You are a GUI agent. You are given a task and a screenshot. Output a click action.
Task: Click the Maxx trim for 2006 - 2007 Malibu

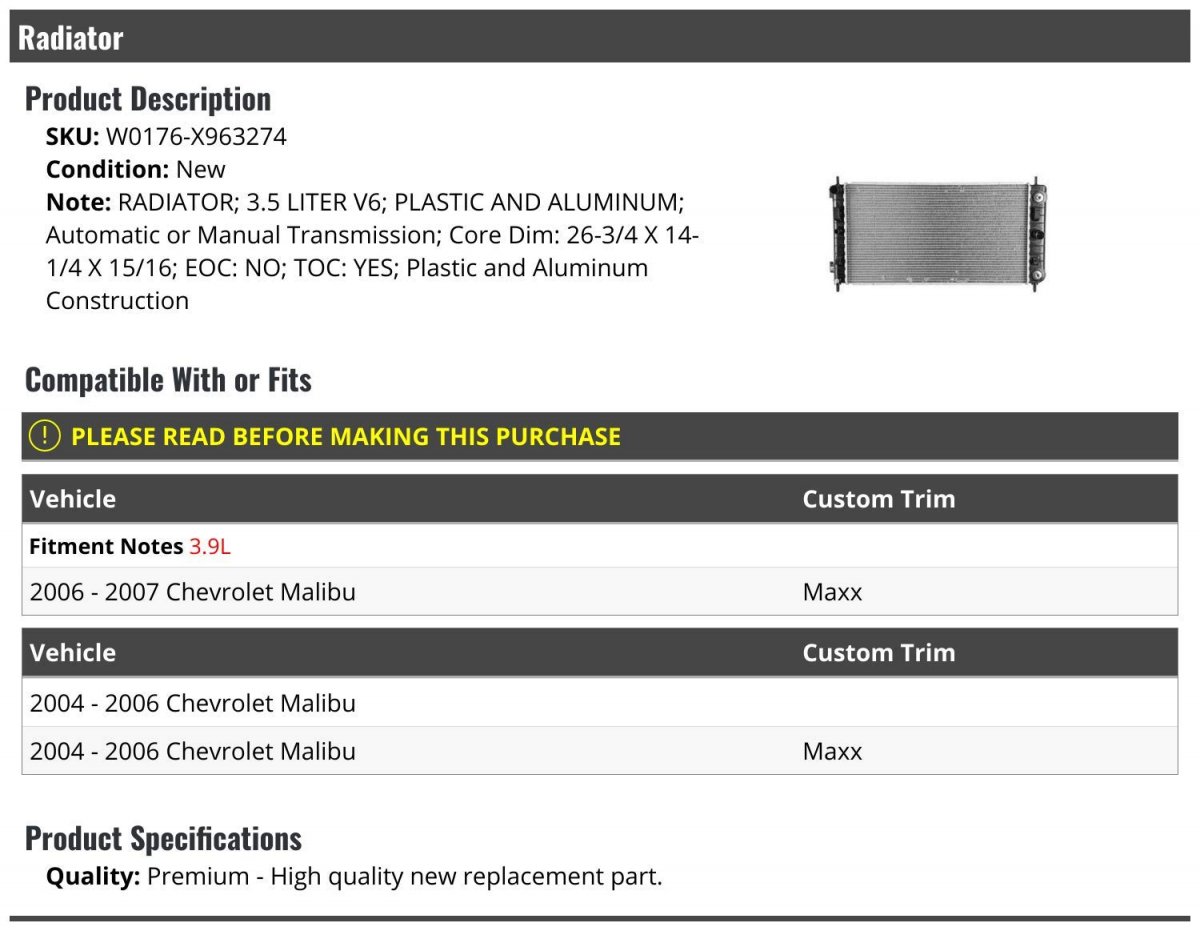tap(832, 591)
